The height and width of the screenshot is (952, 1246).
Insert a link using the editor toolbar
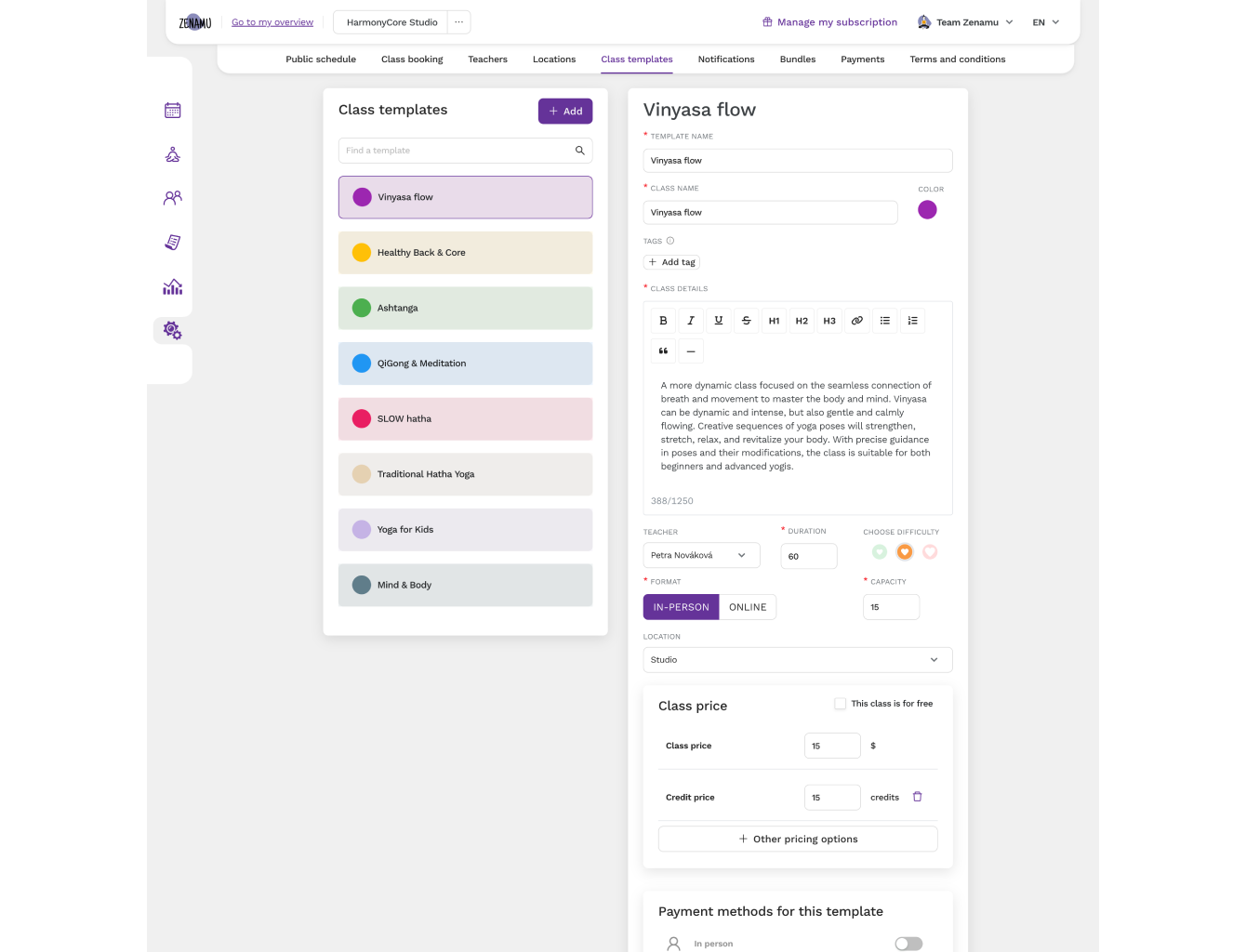856,321
